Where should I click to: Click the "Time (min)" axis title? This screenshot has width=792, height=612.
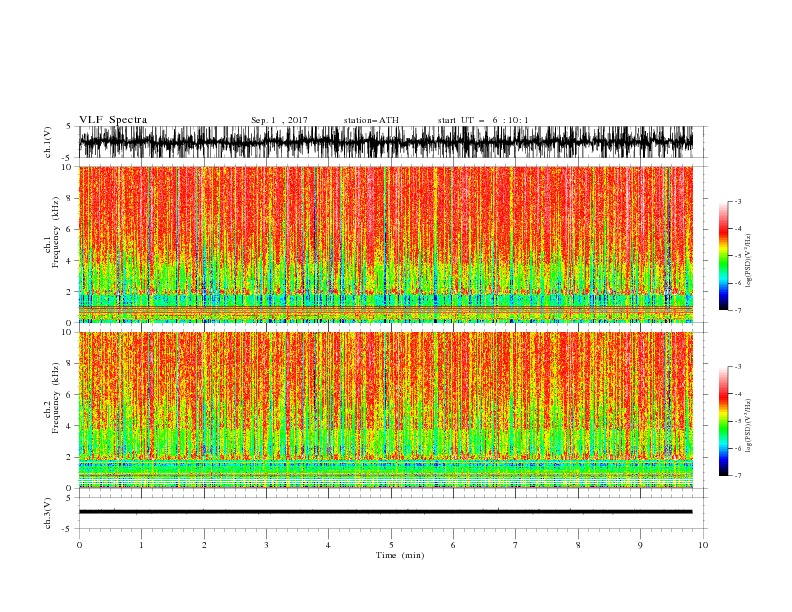400,555
